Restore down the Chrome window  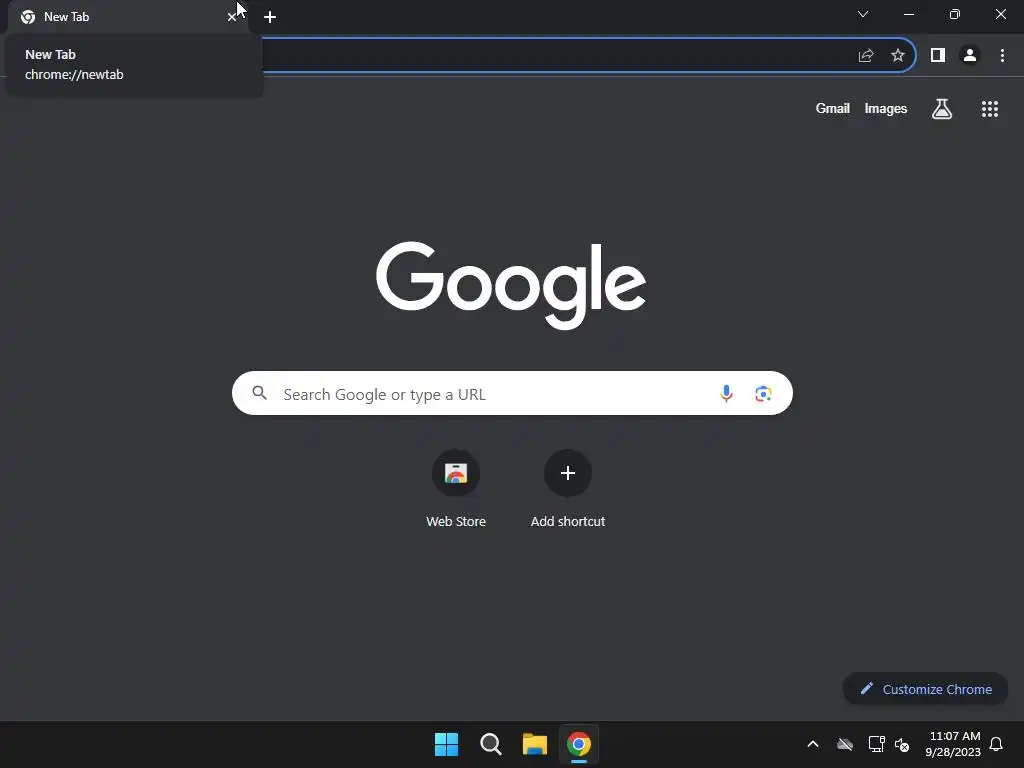pos(955,14)
